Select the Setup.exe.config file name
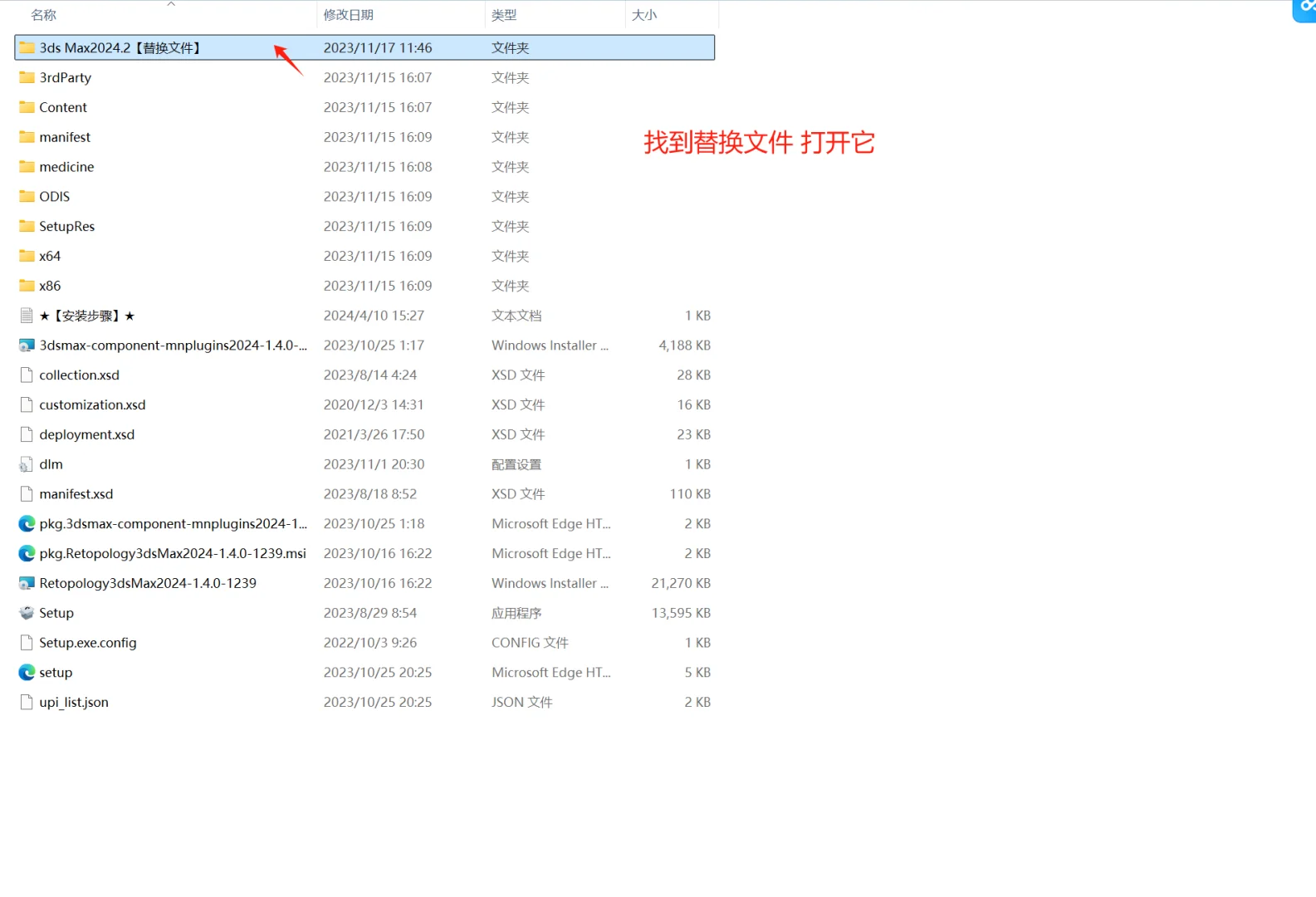This screenshot has width=1316, height=897. pyautogui.click(x=88, y=643)
